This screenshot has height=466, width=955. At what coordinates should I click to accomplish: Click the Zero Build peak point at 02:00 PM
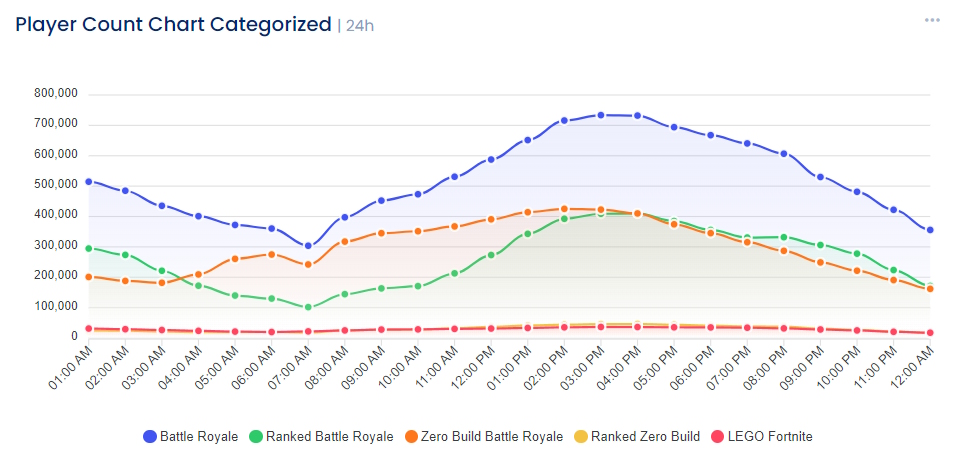[x=564, y=209]
